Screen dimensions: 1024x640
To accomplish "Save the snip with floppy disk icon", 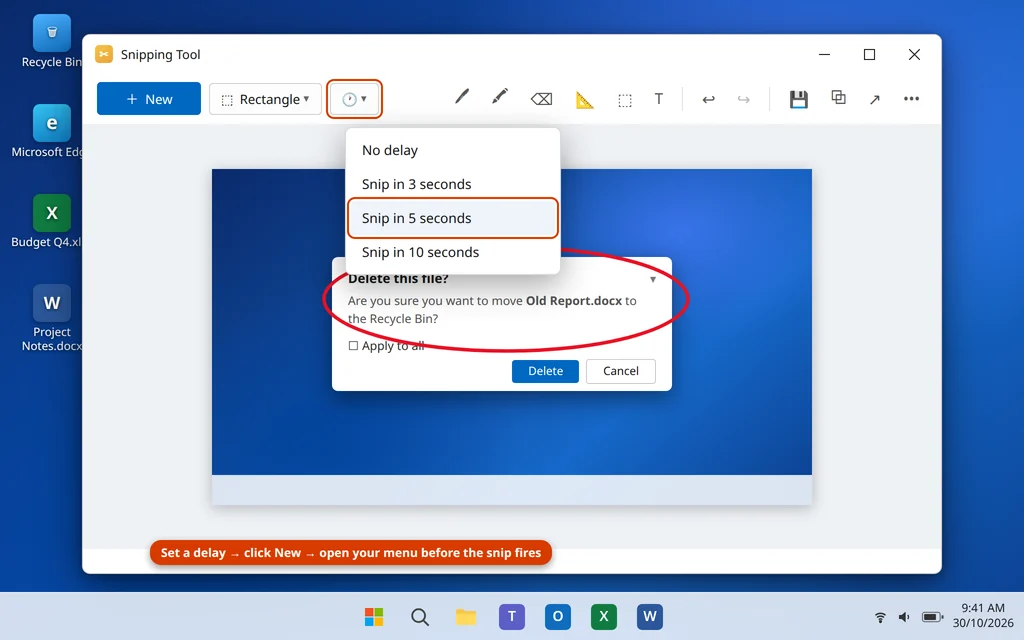I will click(x=798, y=99).
